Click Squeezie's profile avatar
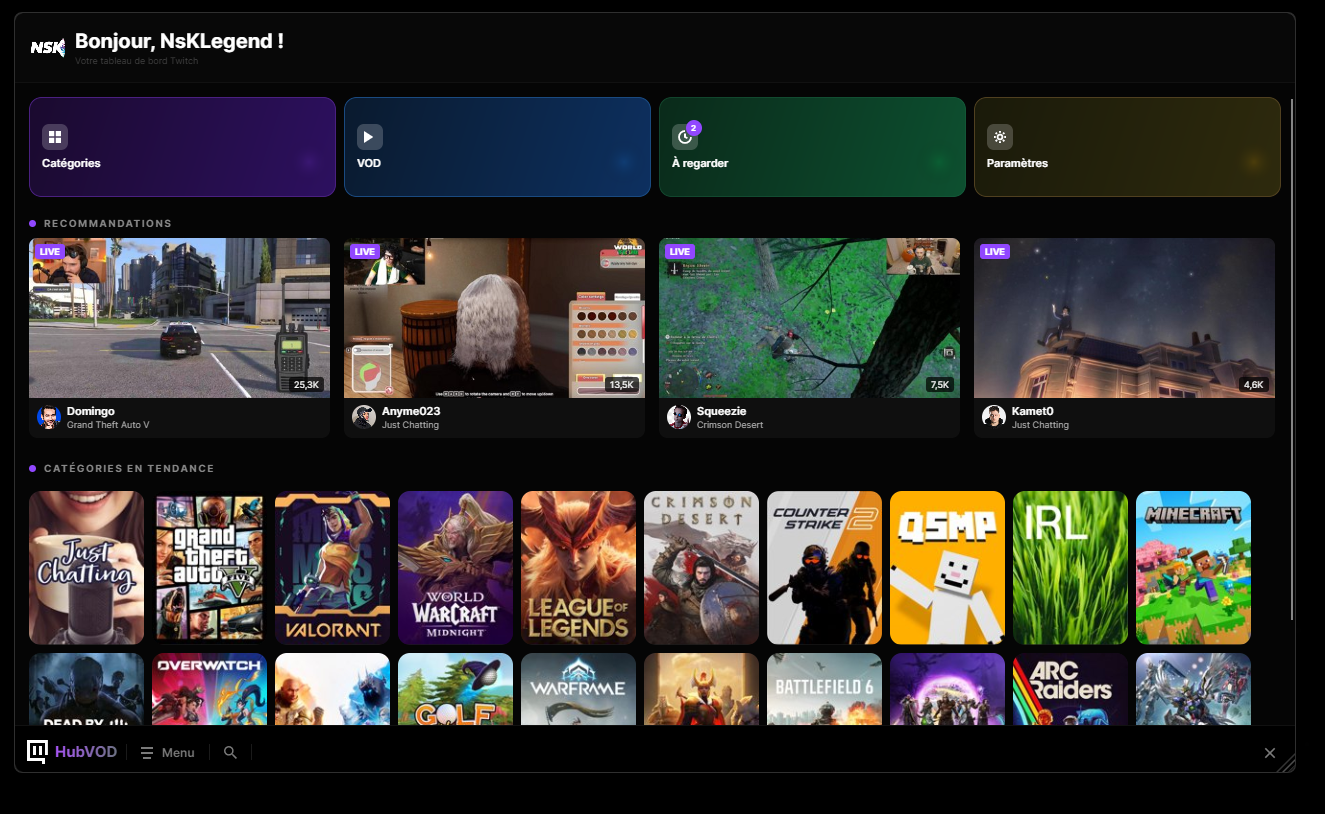The width and height of the screenshot is (1325, 814). point(678,417)
